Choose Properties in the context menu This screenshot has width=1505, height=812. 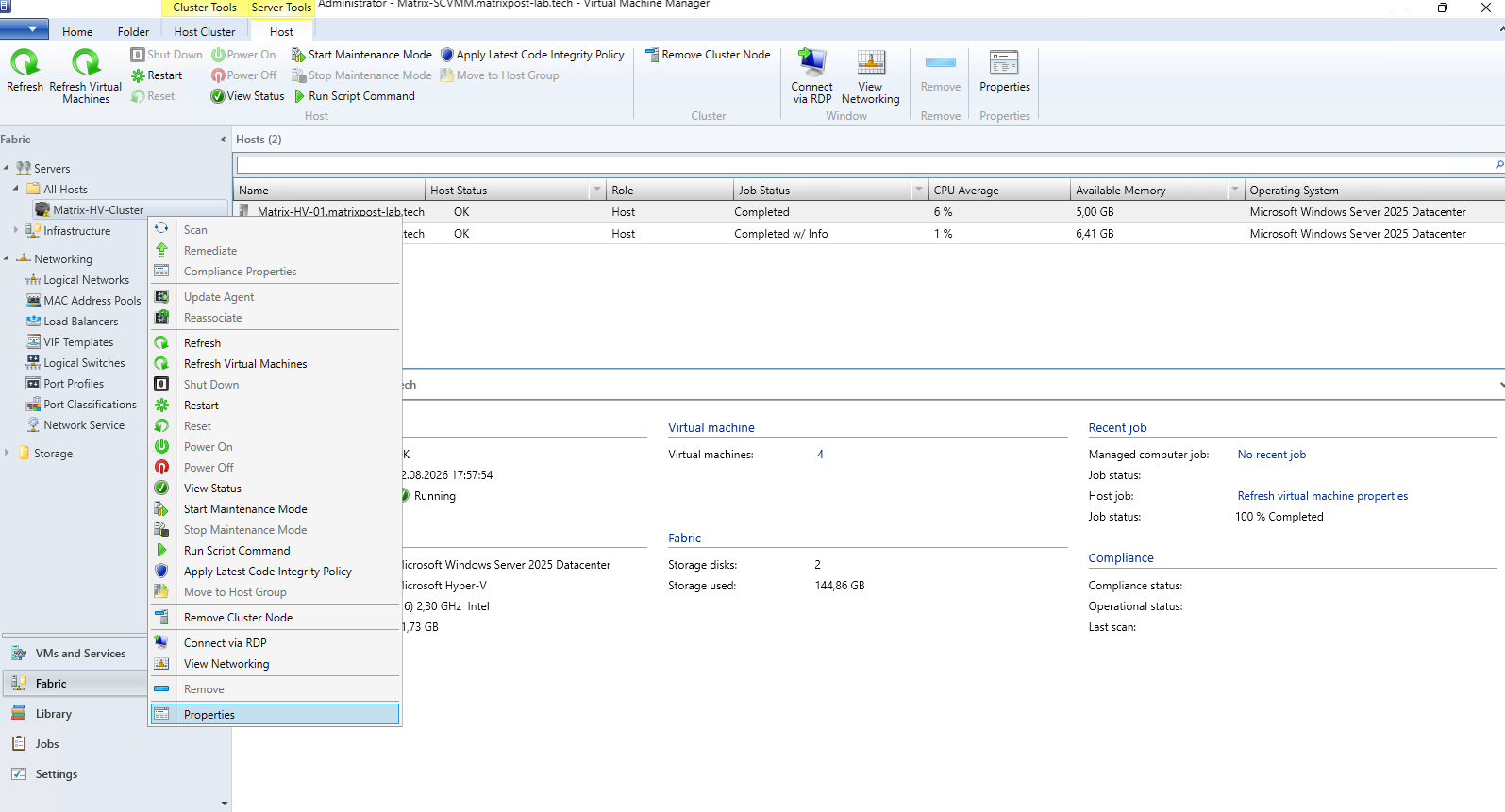276,715
